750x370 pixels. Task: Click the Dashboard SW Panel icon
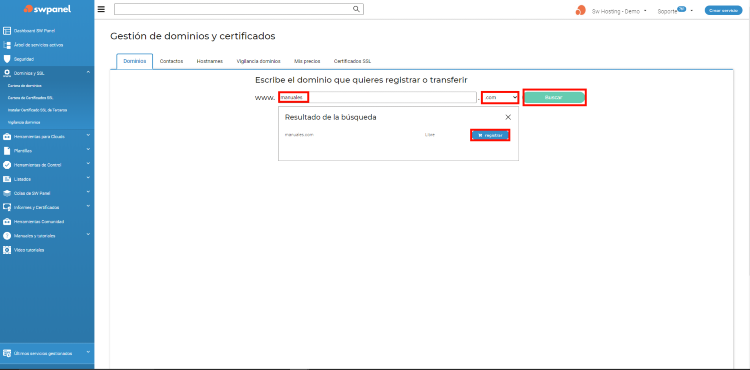click(7, 31)
